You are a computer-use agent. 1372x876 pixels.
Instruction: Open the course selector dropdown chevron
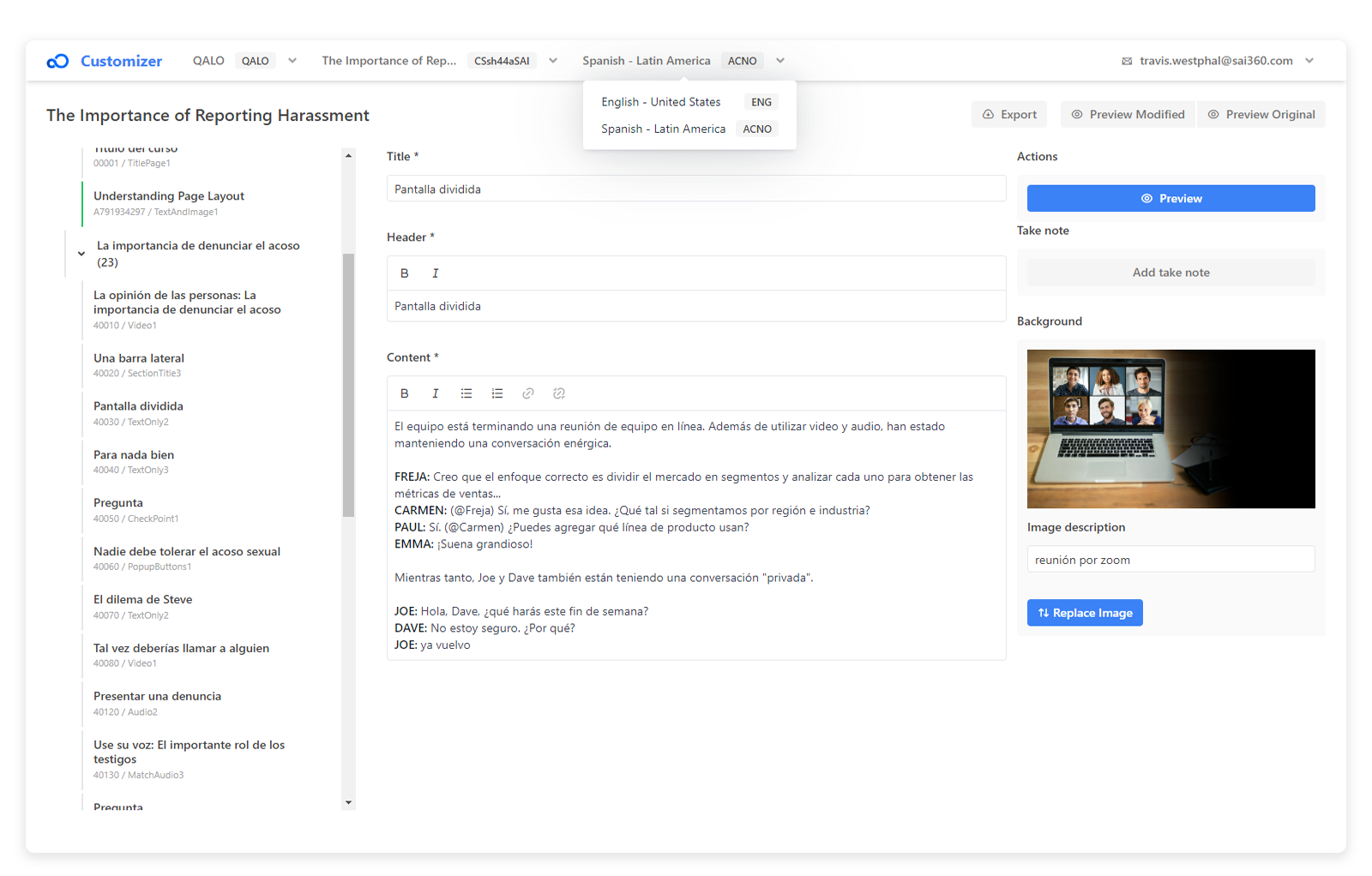point(553,61)
